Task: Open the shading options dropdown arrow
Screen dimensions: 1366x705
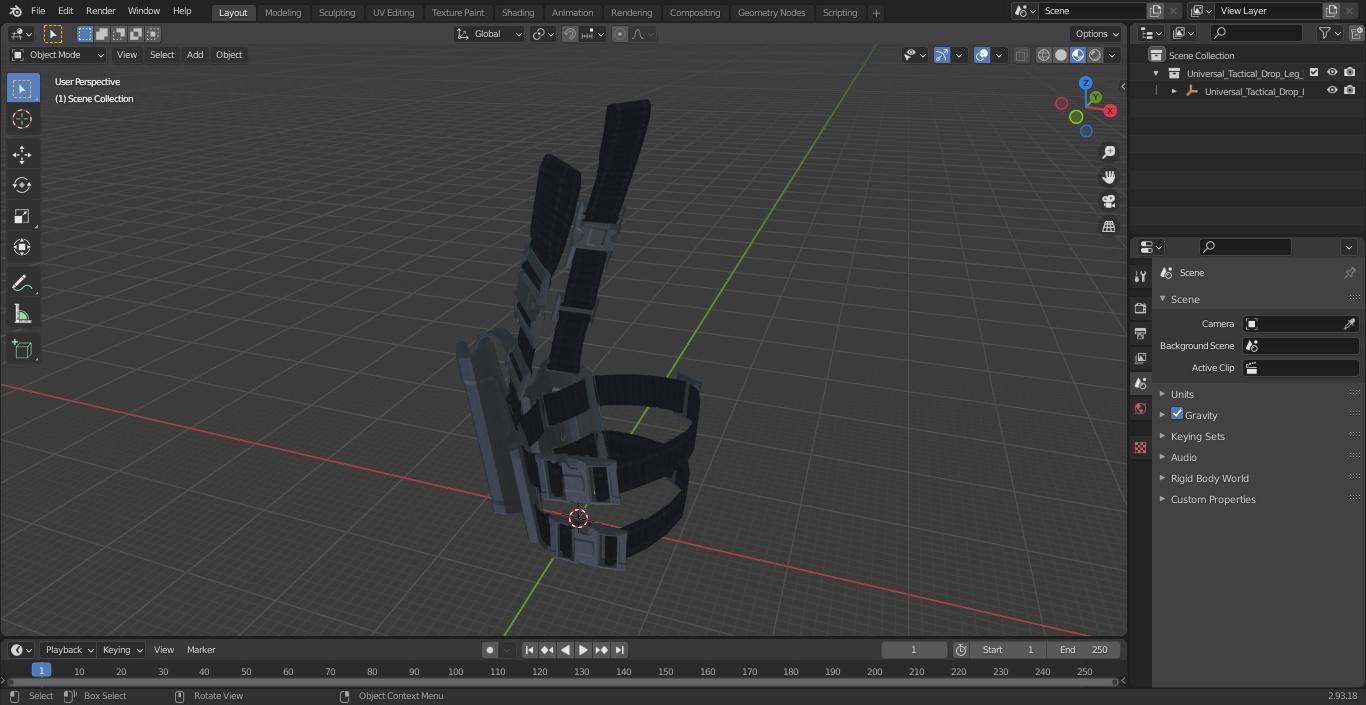Action: pos(1113,55)
